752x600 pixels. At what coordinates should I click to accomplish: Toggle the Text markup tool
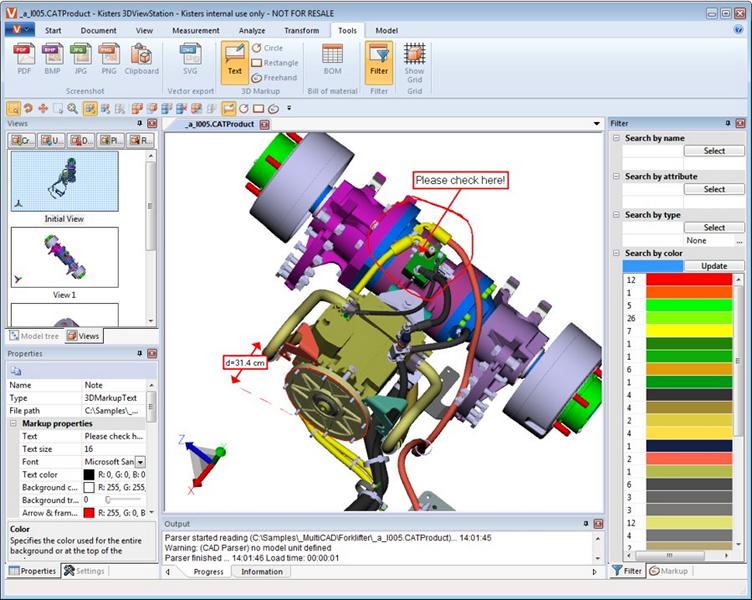point(235,62)
